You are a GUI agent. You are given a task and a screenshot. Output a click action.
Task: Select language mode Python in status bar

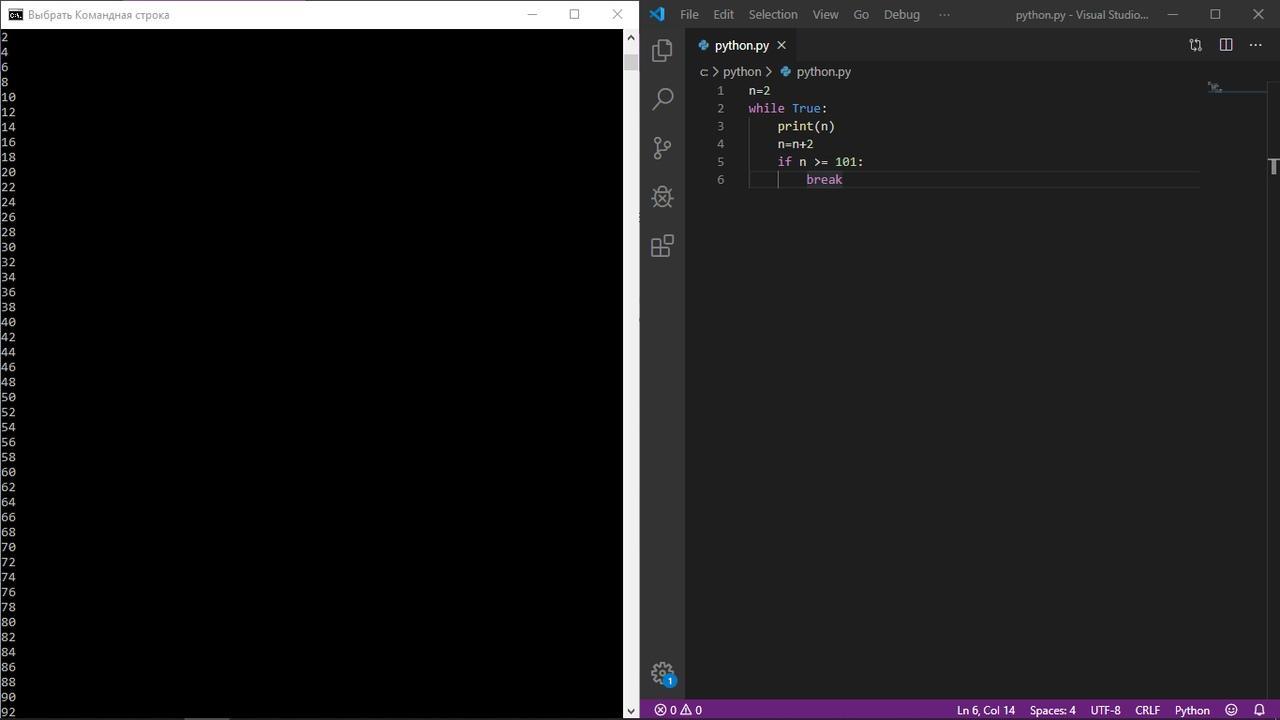pyautogui.click(x=1191, y=710)
